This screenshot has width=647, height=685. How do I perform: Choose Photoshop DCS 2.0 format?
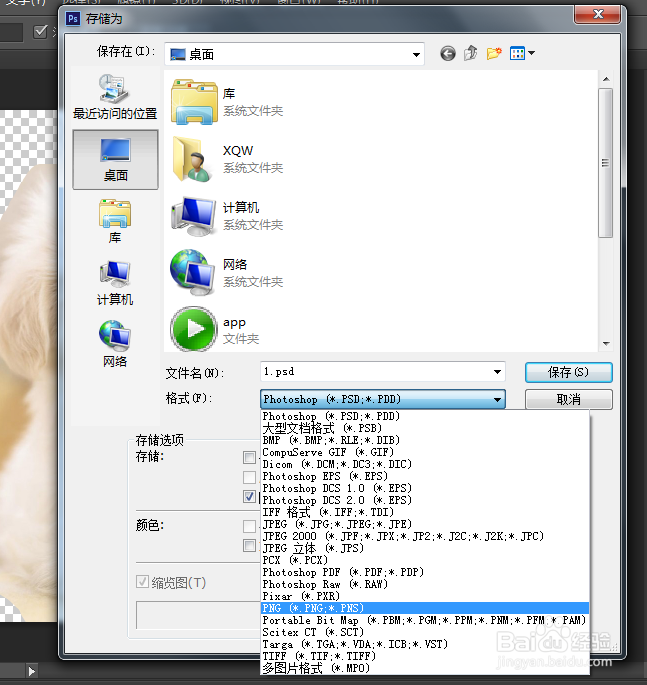click(x=425, y=500)
